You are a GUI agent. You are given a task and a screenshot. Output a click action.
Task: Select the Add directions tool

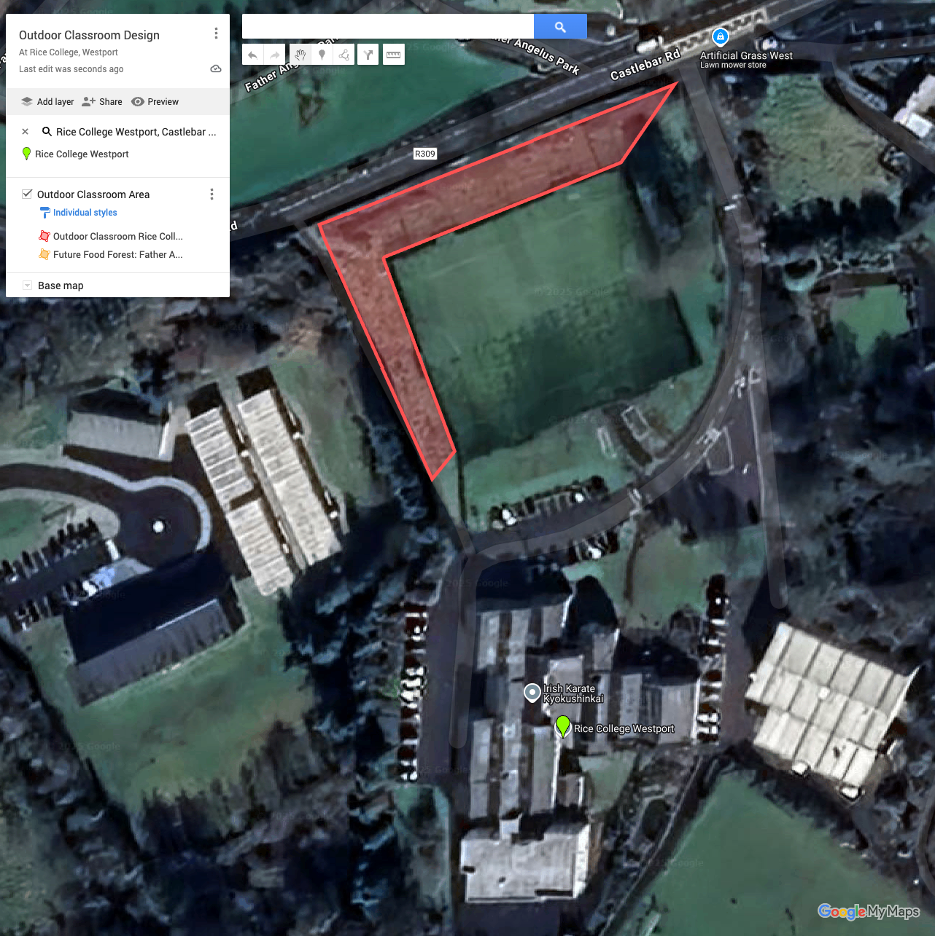tap(368, 55)
